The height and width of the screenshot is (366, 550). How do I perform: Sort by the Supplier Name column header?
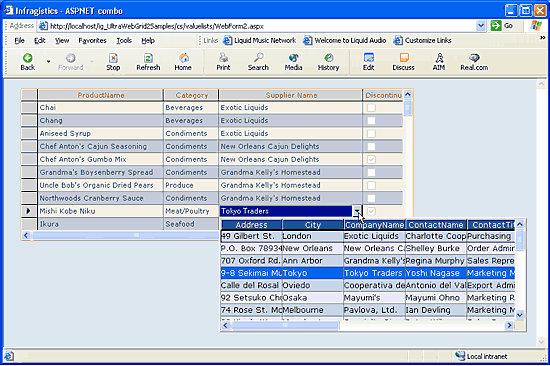point(291,95)
